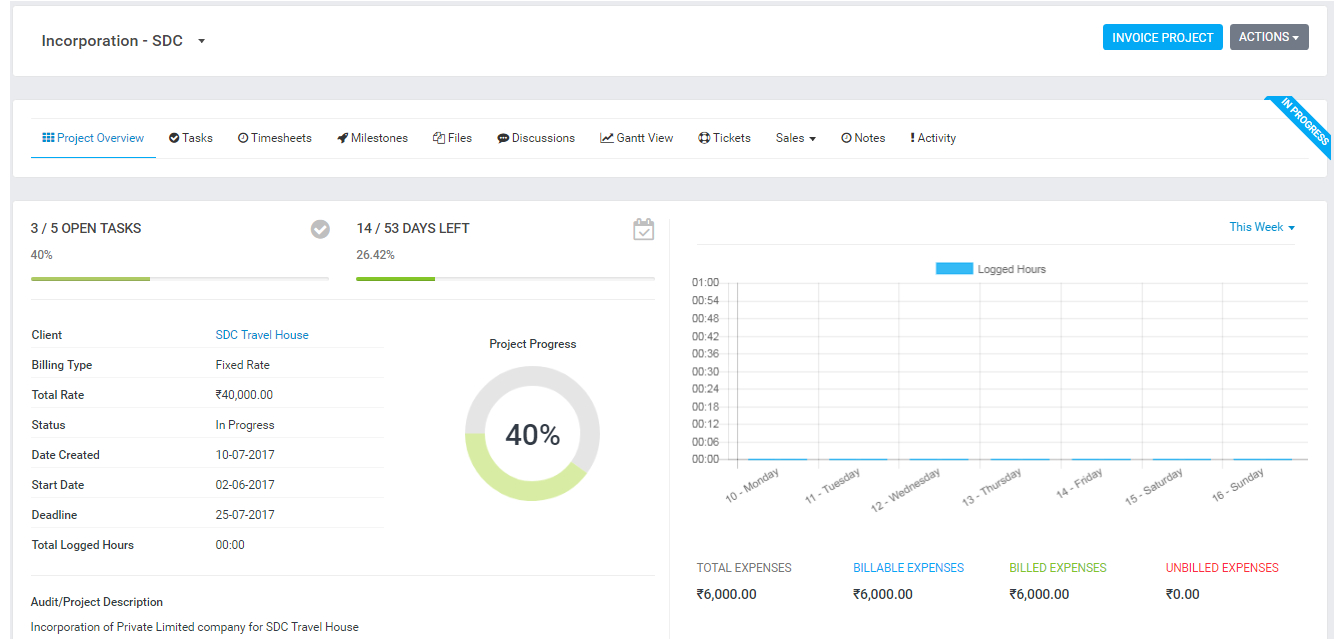Toggle the Logged Hours legend swatch
The image size is (1343, 639).
pos(954,269)
